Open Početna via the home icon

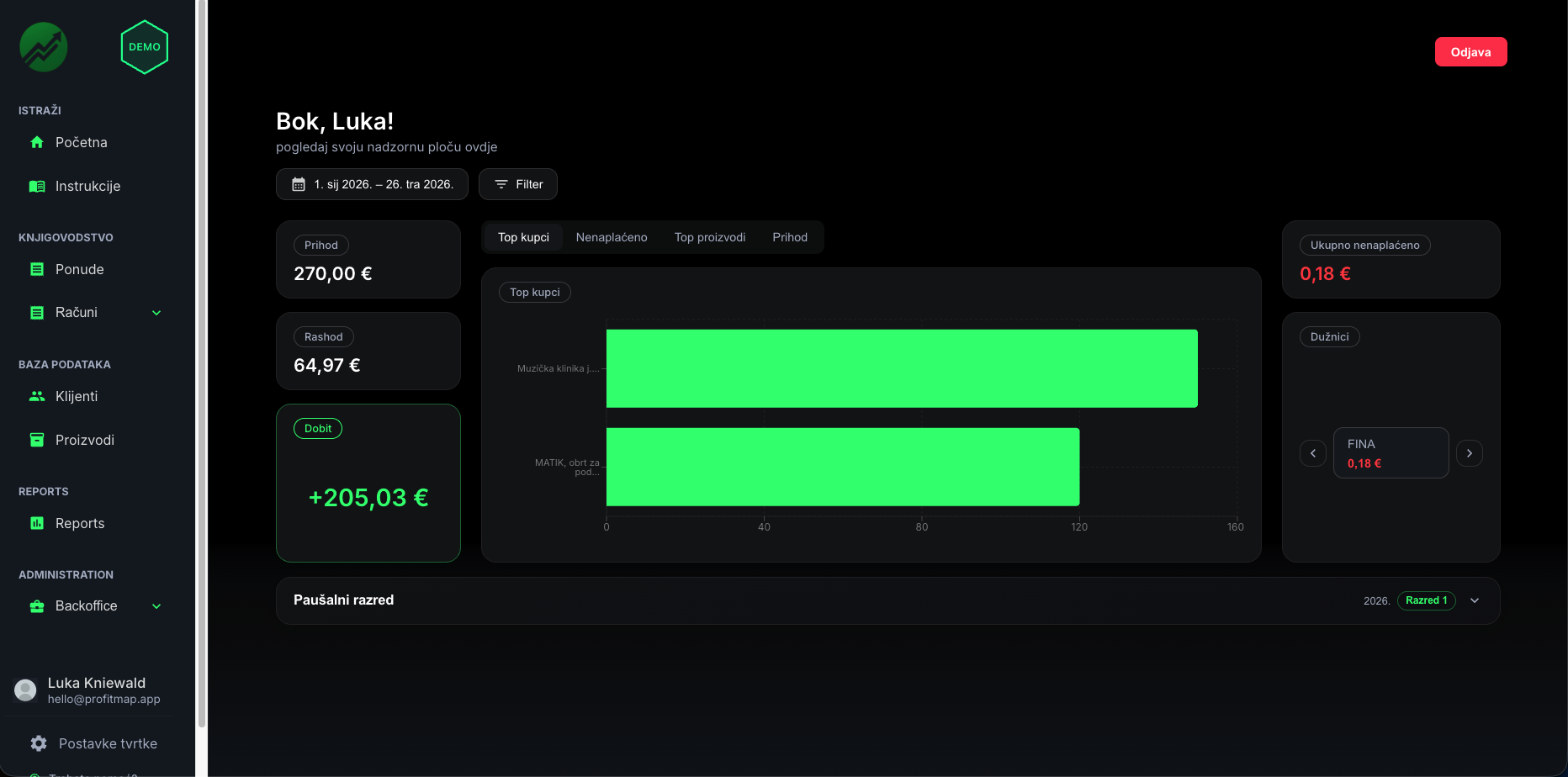tap(37, 142)
